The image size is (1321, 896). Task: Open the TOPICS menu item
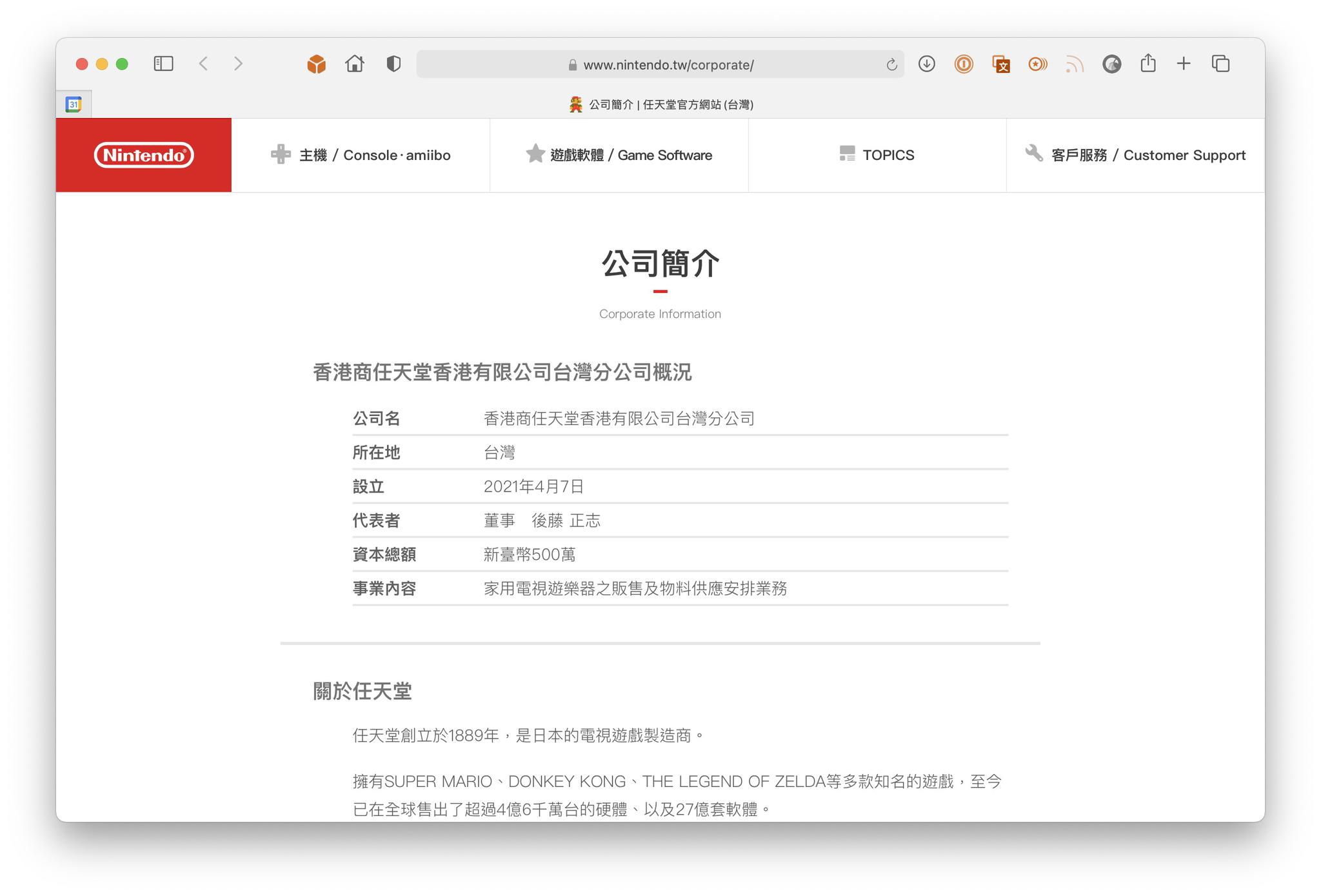[877, 155]
